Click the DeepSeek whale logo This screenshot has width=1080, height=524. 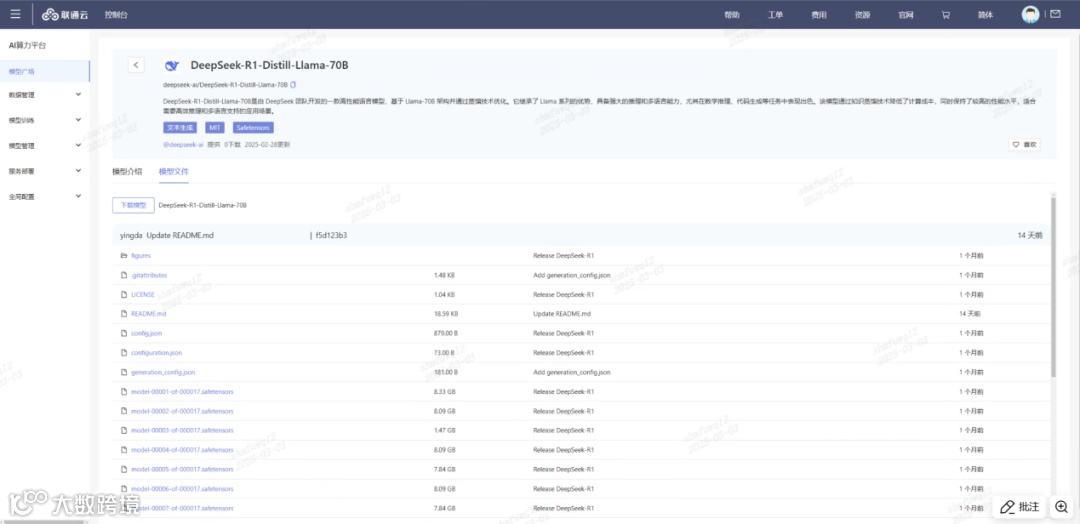coord(172,65)
